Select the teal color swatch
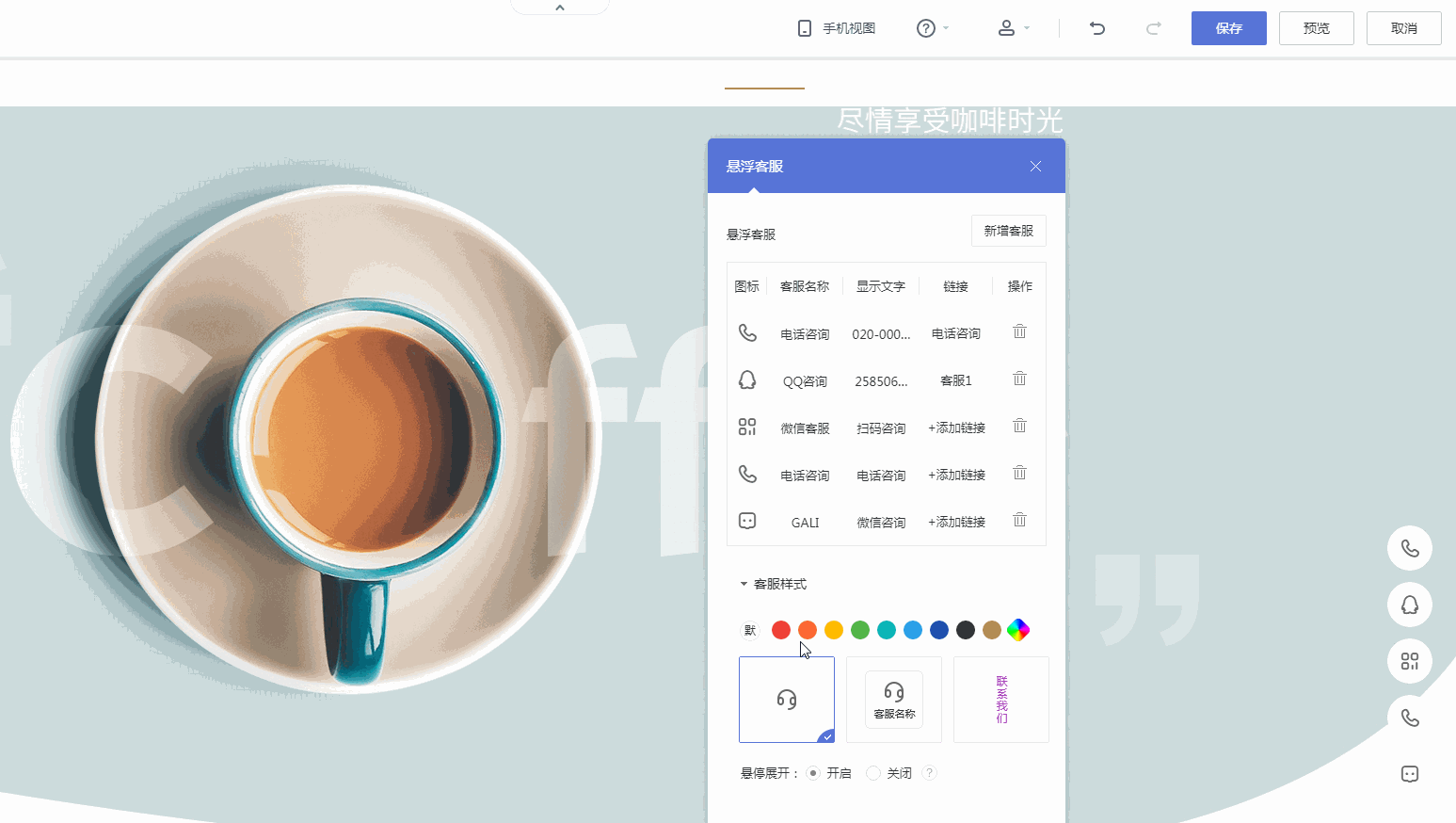1456x823 pixels. click(887, 630)
